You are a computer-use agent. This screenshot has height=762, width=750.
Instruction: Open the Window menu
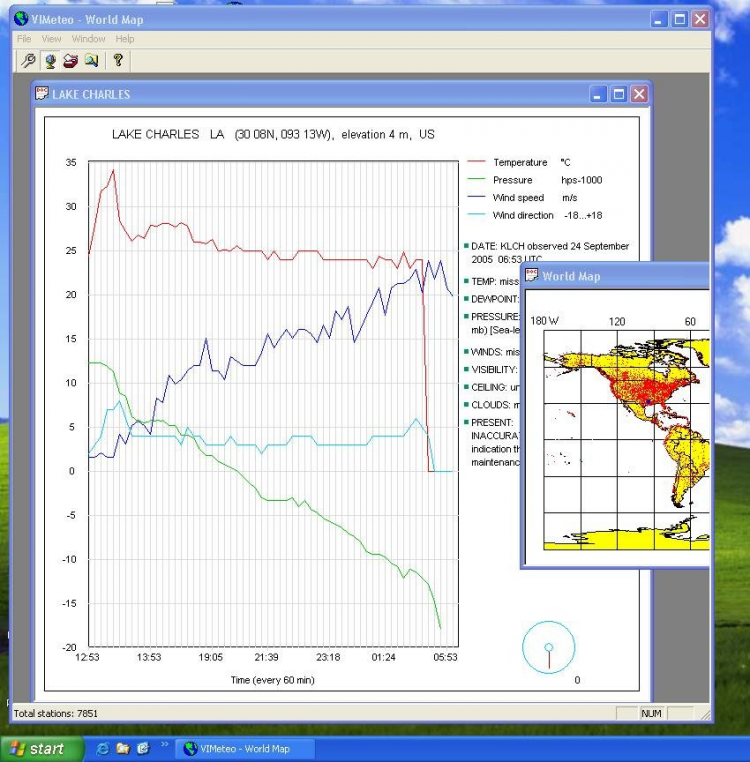pyautogui.click(x=88, y=39)
